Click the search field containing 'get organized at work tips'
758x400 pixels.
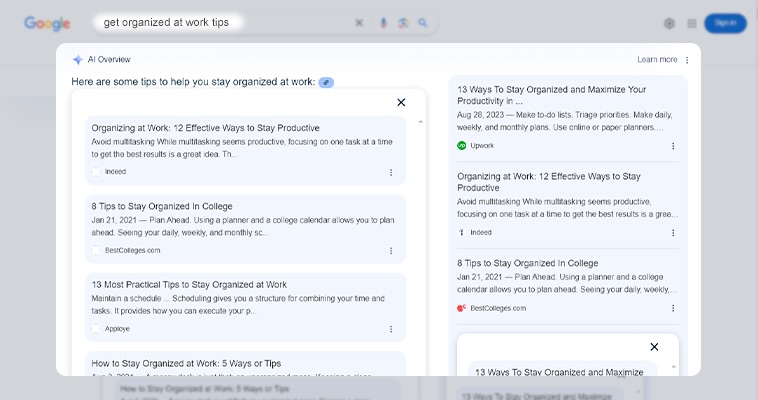[220, 23]
